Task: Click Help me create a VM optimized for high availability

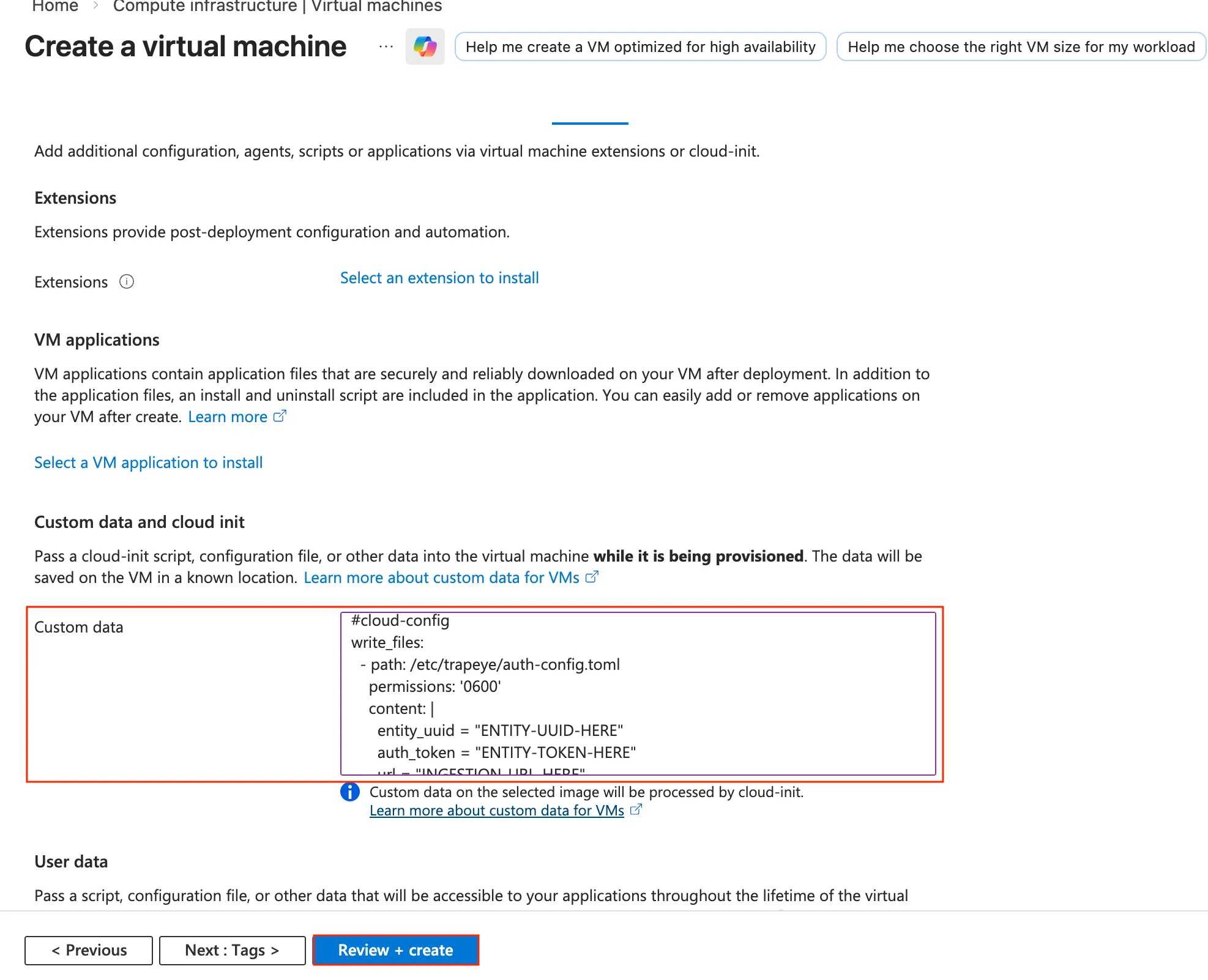Action: click(640, 47)
